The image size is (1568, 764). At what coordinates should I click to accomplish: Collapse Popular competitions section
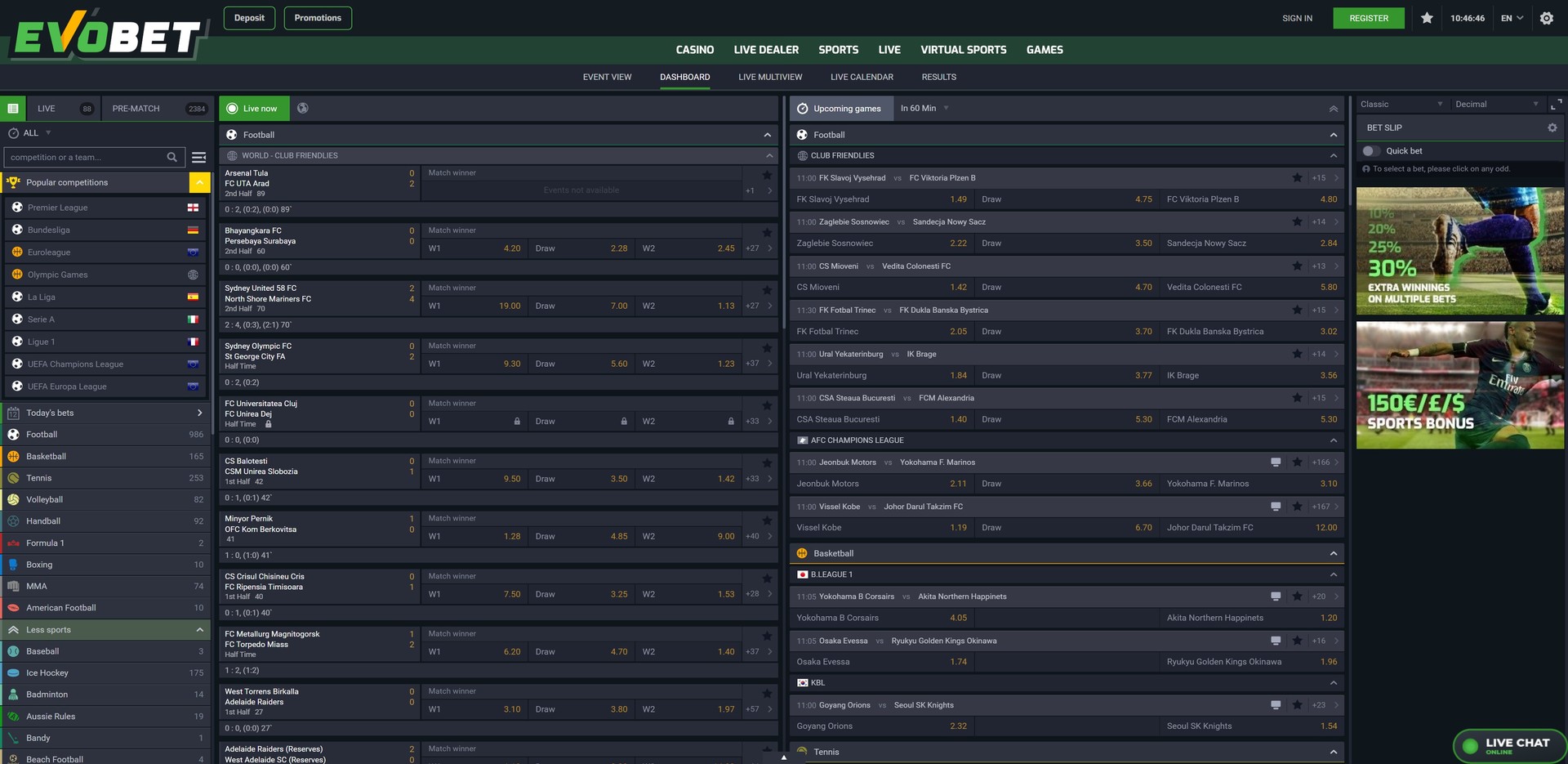tap(199, 182)
